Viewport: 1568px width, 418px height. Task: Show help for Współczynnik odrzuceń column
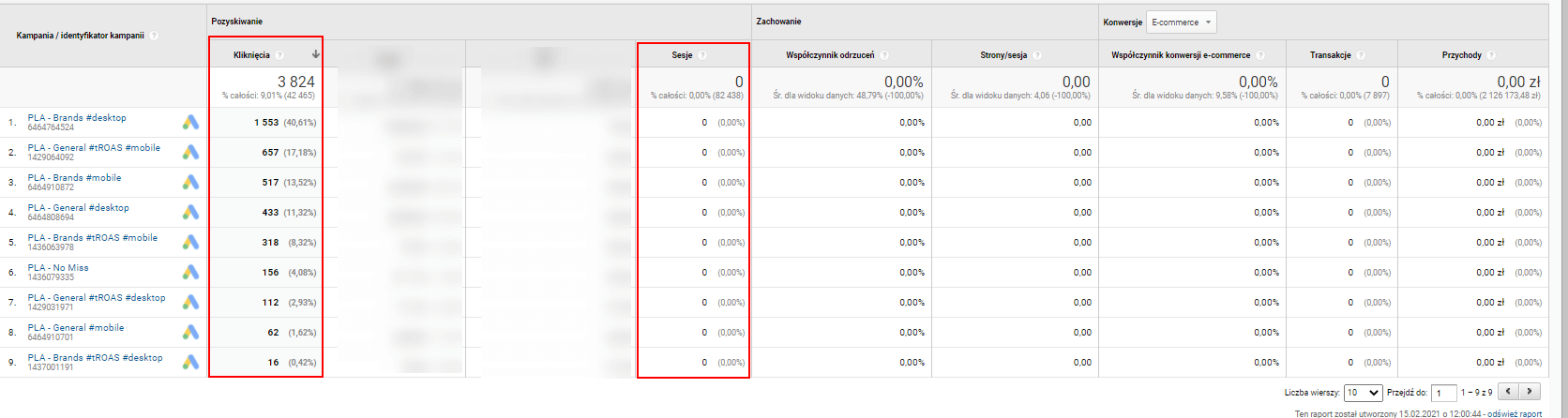click(883, 55)
